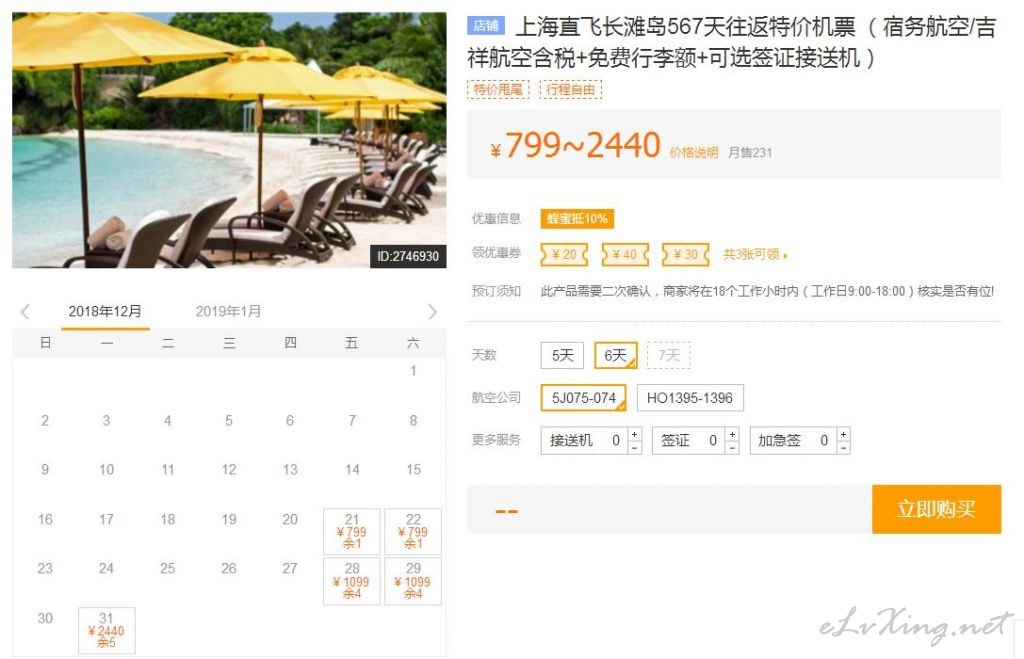Increase 接送机 quantity with plus
The image size is (1024, 659).
(634, 434)
